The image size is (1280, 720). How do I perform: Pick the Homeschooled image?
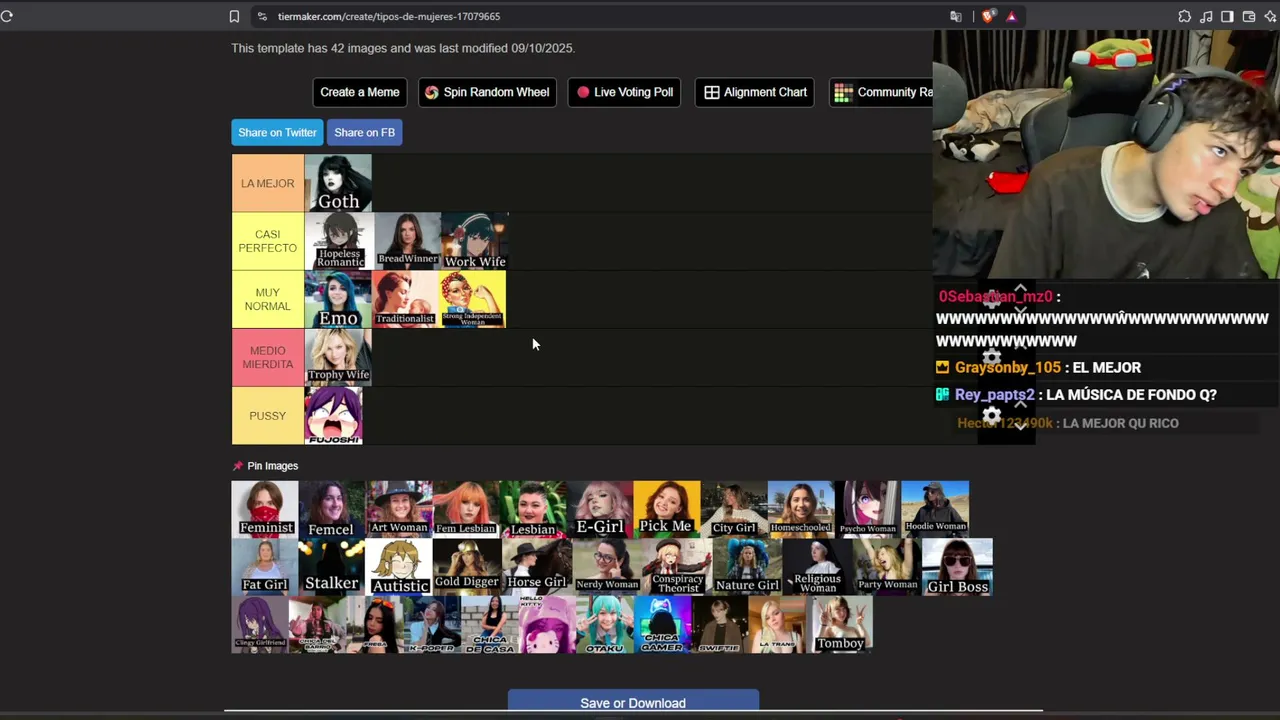click(801, 509)
